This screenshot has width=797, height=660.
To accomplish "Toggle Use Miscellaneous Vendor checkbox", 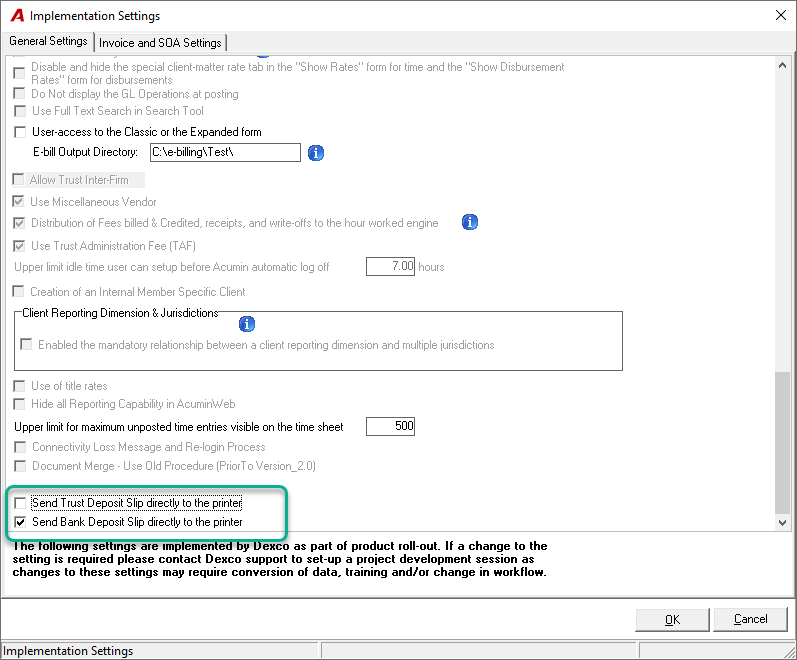I will pyautogui.click(x=18, y=201).
